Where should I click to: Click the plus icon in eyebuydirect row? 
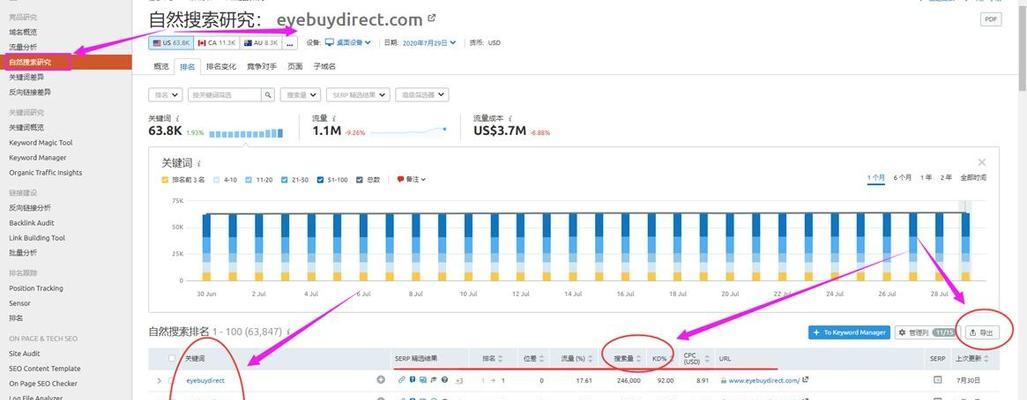[x=381, y=380]
